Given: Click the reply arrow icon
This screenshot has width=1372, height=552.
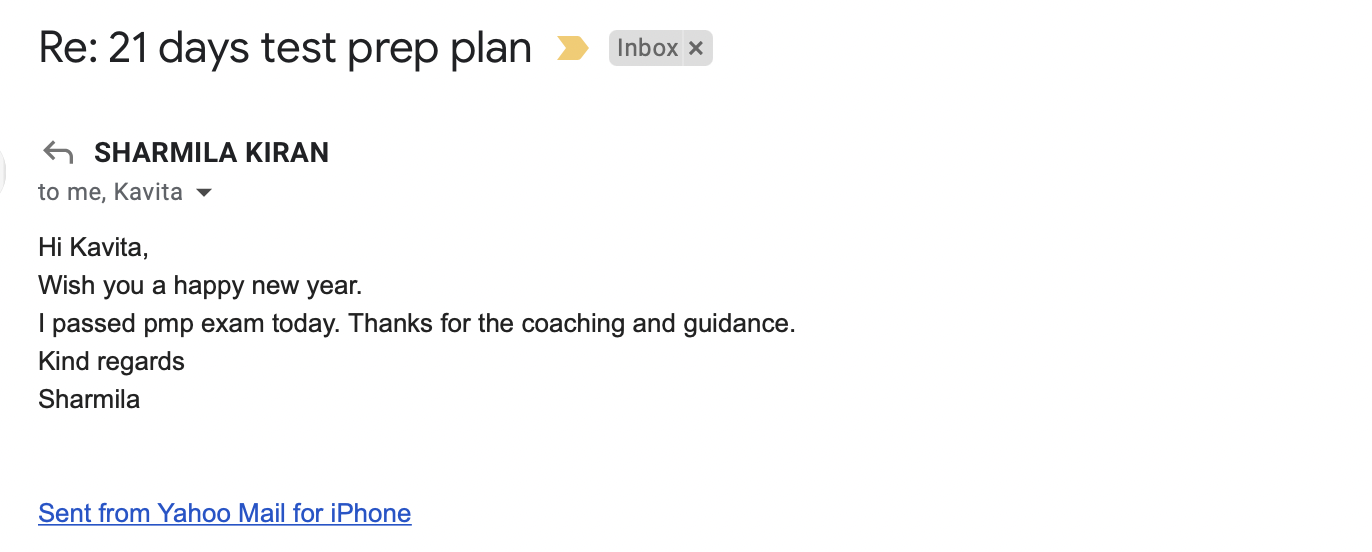Looking at the screenshot, I should 58,153.
